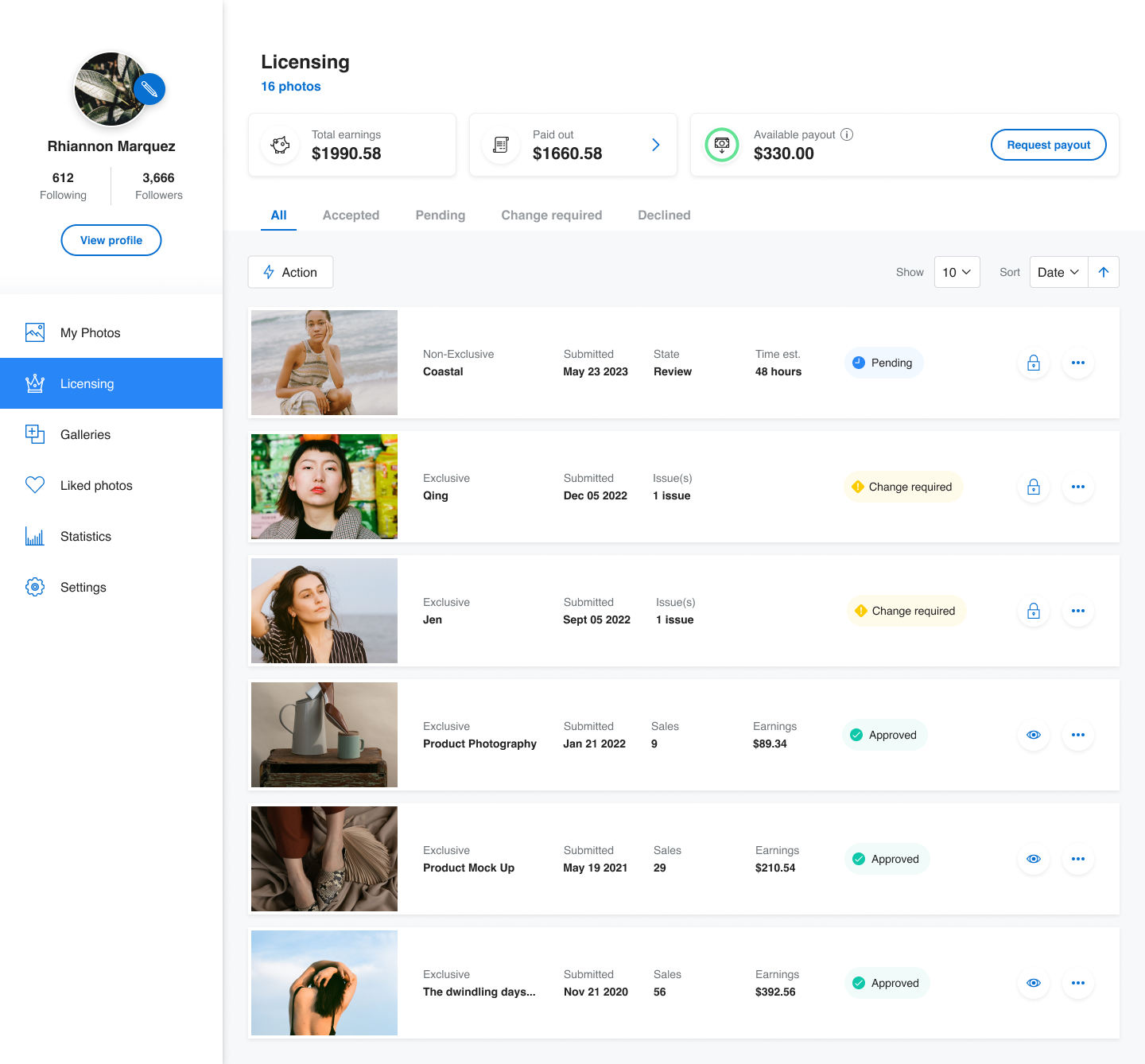Open the Qing portrait thumbnail

coord(324,487)
